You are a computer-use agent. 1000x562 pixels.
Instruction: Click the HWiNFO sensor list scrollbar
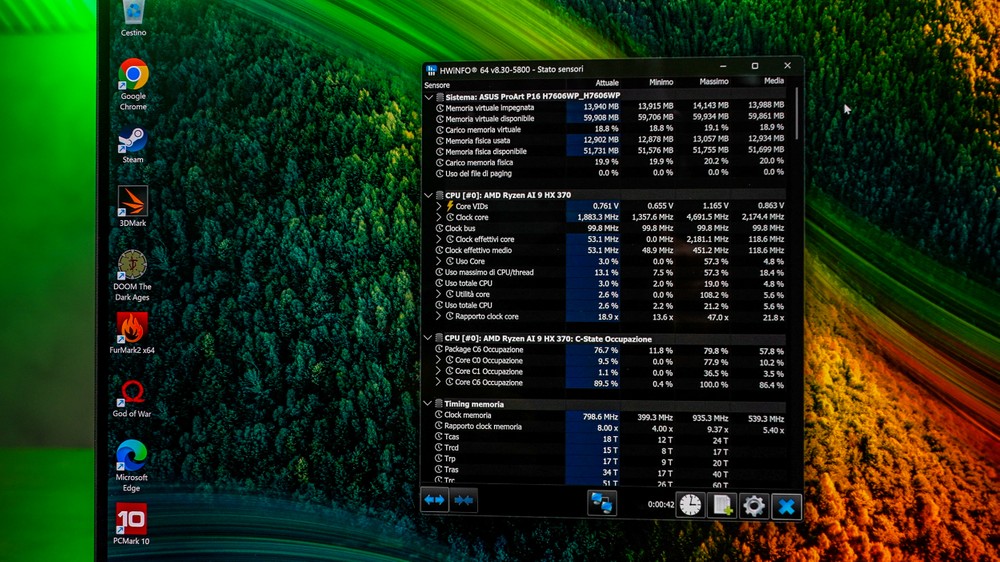pyautogui.click(x=795, y=115)
